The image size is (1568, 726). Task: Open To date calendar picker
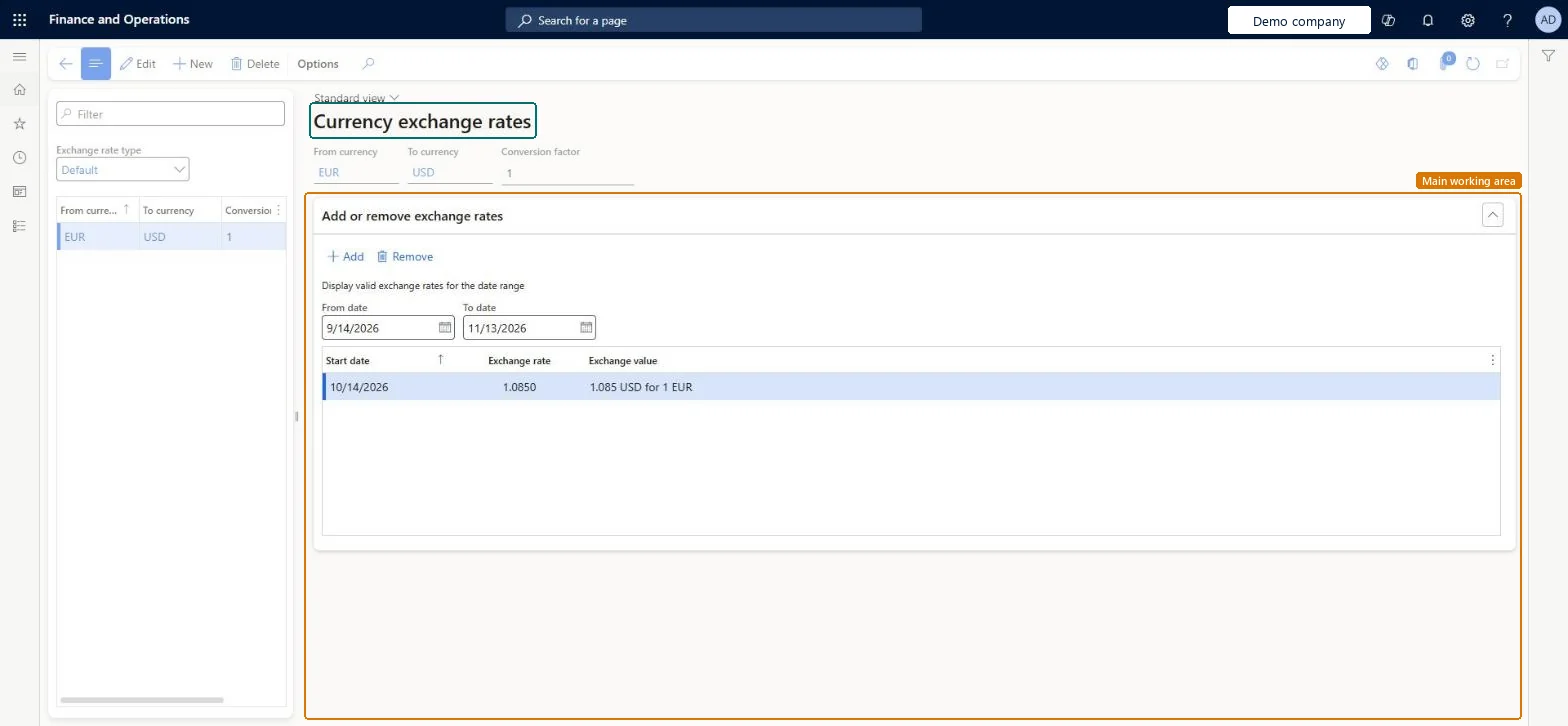pyautogui.click(x=586, y=328)
